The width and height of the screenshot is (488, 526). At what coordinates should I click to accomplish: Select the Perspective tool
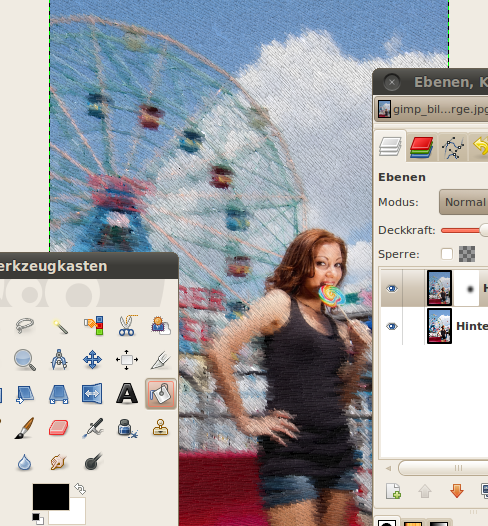click(x=59, y=394)
